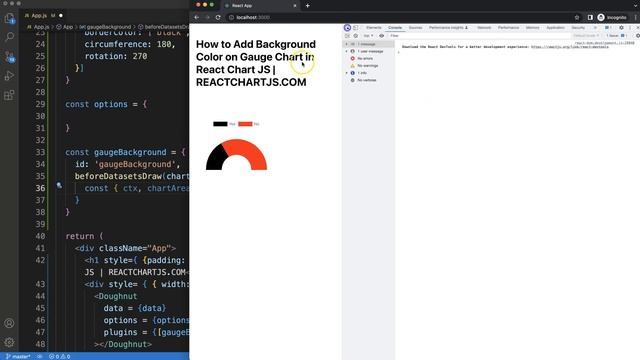This screenshot has height=360, width=640.
Task: Open the top JavaScript context dropdown
Action: point(368,36)
